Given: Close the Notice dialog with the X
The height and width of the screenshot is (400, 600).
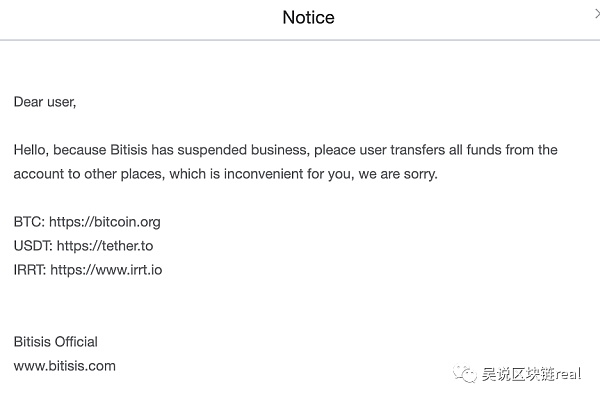Looking at the screenshot, I should pyautogui.click(x=597, y=14).
